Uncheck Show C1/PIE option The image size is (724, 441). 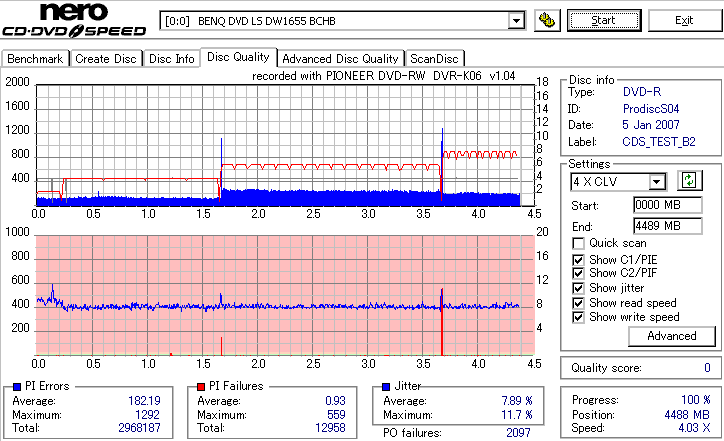coord(578,260)
